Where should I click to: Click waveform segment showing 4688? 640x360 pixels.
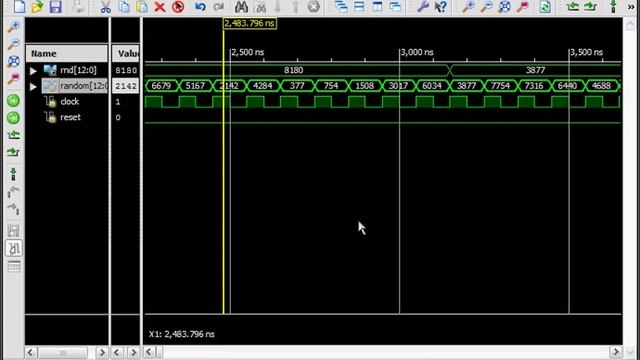601,86
